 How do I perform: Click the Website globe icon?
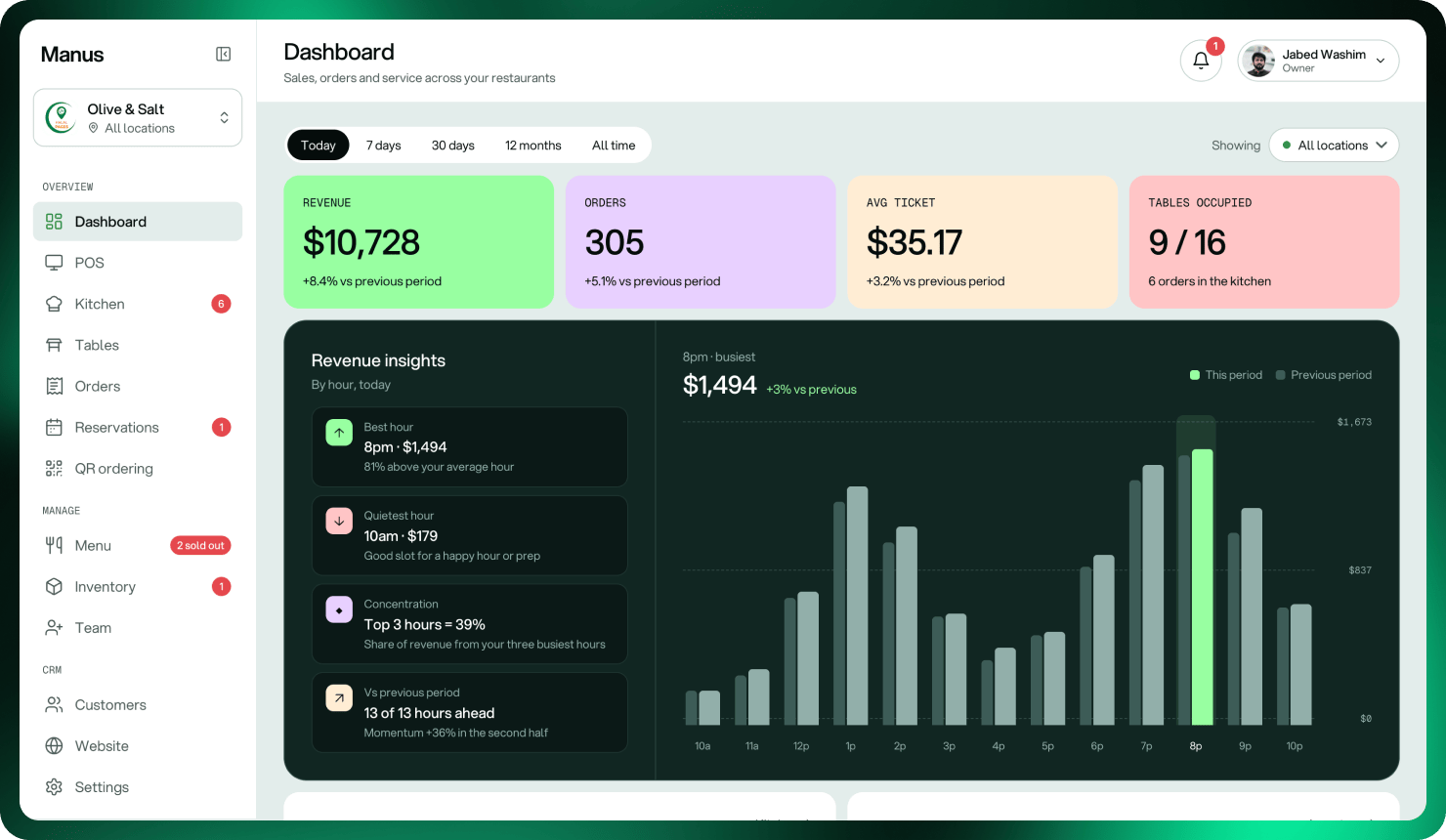click(x=54, y=745)
